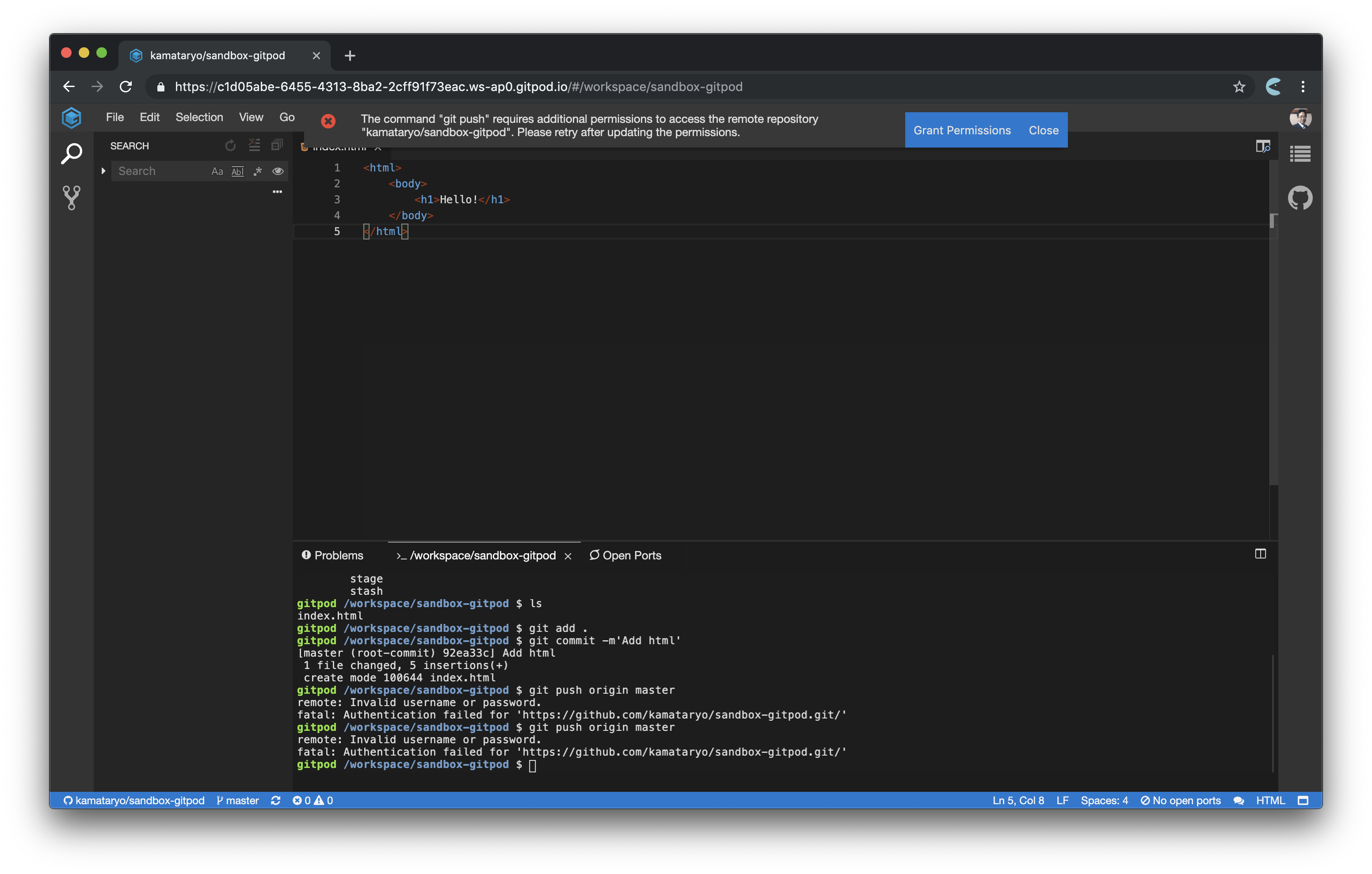Collapse all search results
This screenshot has height=874, width=1372.
tap(277, 146)
